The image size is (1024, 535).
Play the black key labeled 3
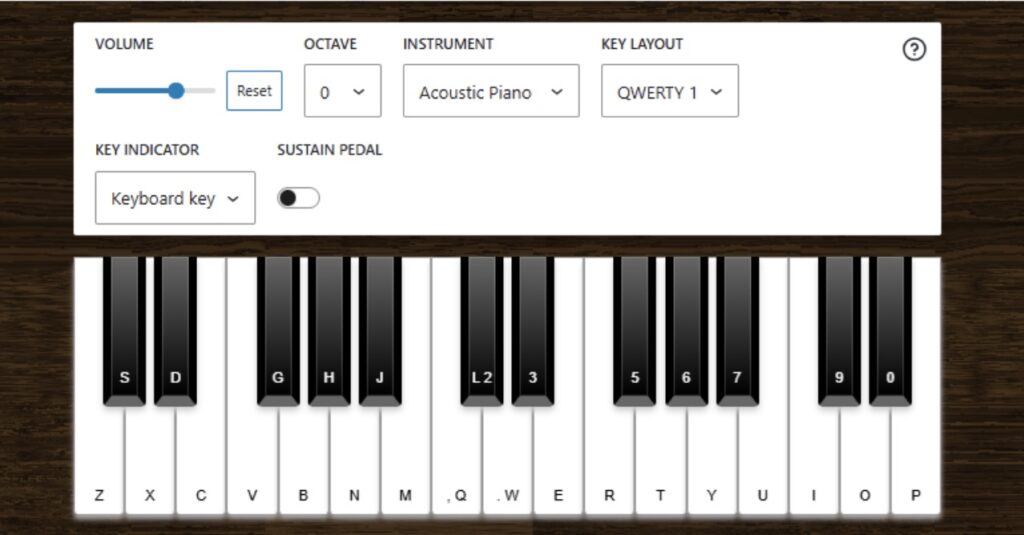532,330
